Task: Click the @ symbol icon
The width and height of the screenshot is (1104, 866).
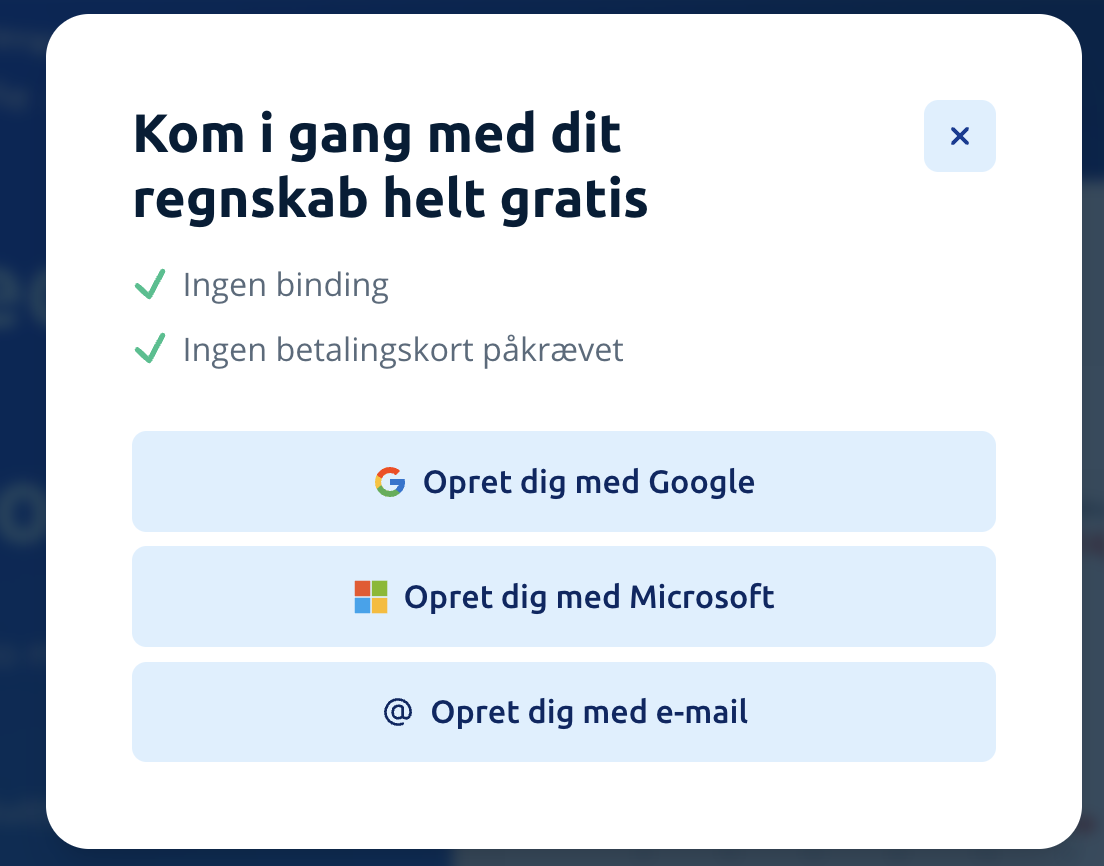Action: [x=398, y=712]
